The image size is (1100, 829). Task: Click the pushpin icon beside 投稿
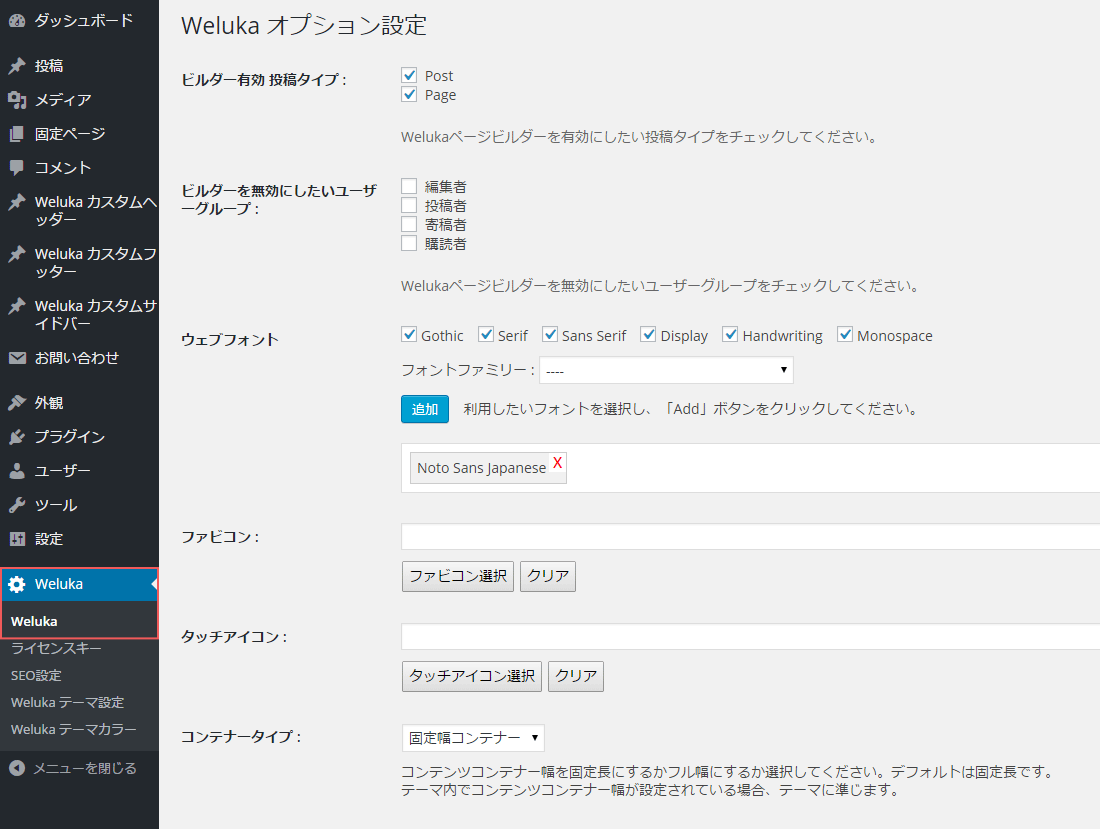[17, 66]
